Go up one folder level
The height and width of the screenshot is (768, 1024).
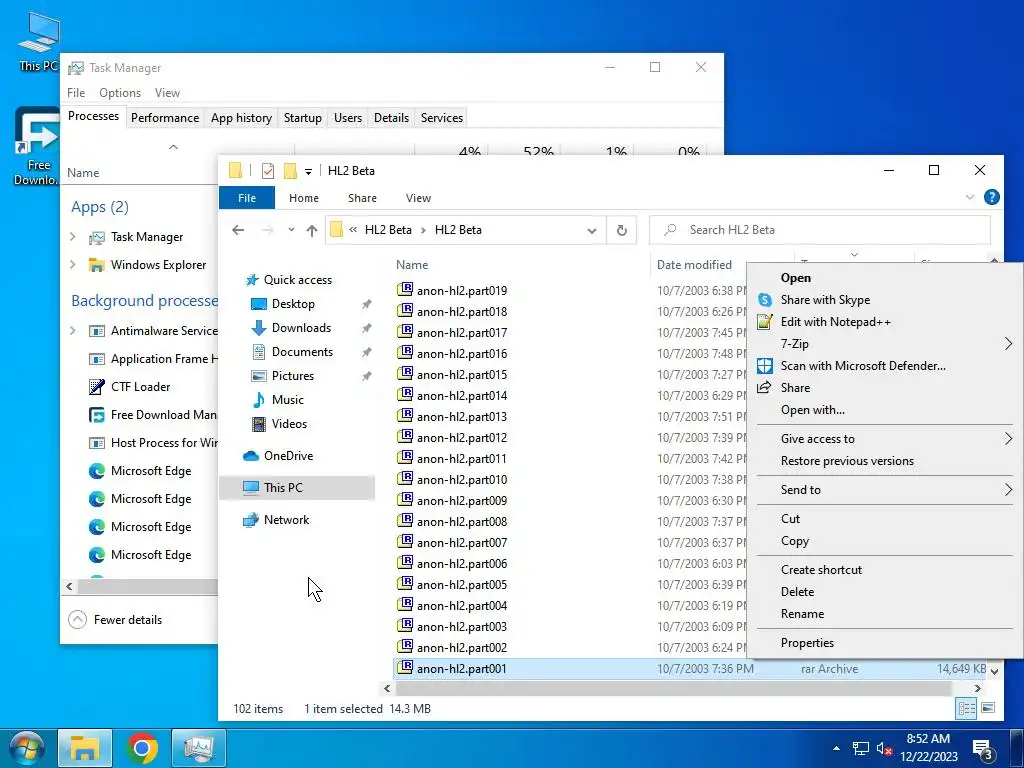[x=312, y=230]
